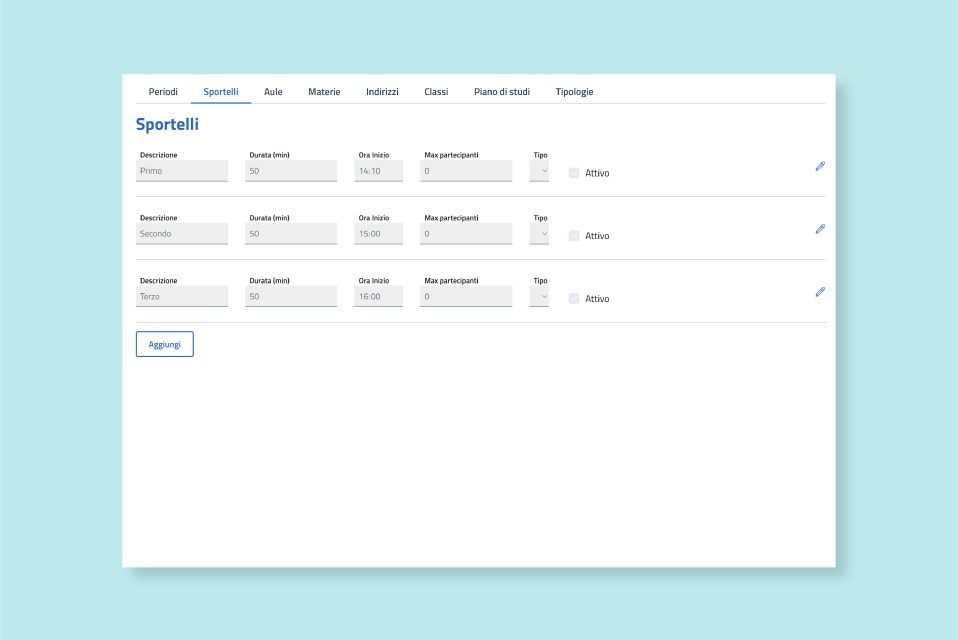Viewport: 958px width, 640px height.
Task: Click Durata field in Secondo row
Action: point(291,234)
